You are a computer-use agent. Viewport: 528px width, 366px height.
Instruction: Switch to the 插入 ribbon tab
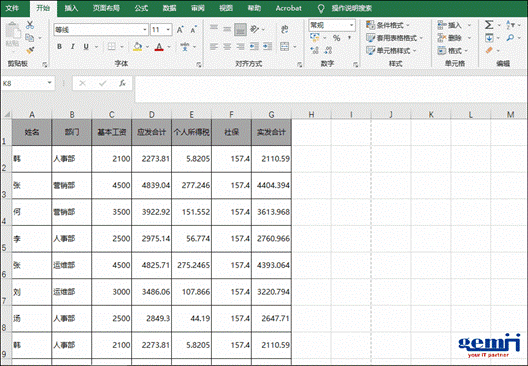[x=71, y=8]
